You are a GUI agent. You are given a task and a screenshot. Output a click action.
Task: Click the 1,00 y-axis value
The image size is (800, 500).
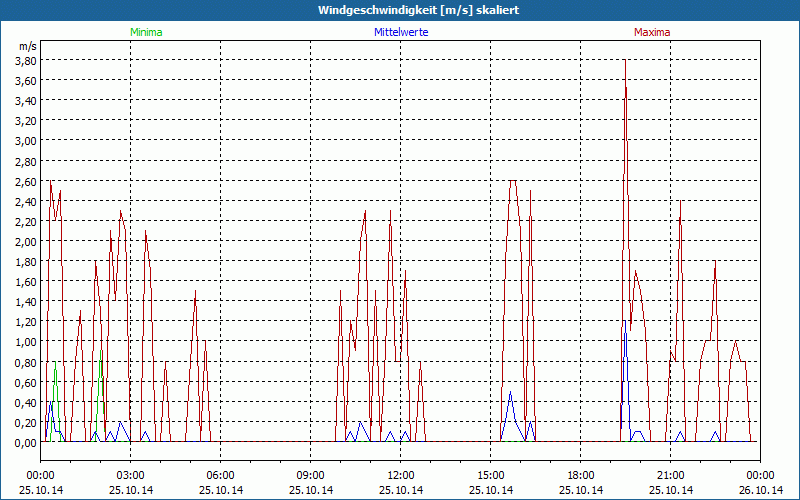(26, 342)
